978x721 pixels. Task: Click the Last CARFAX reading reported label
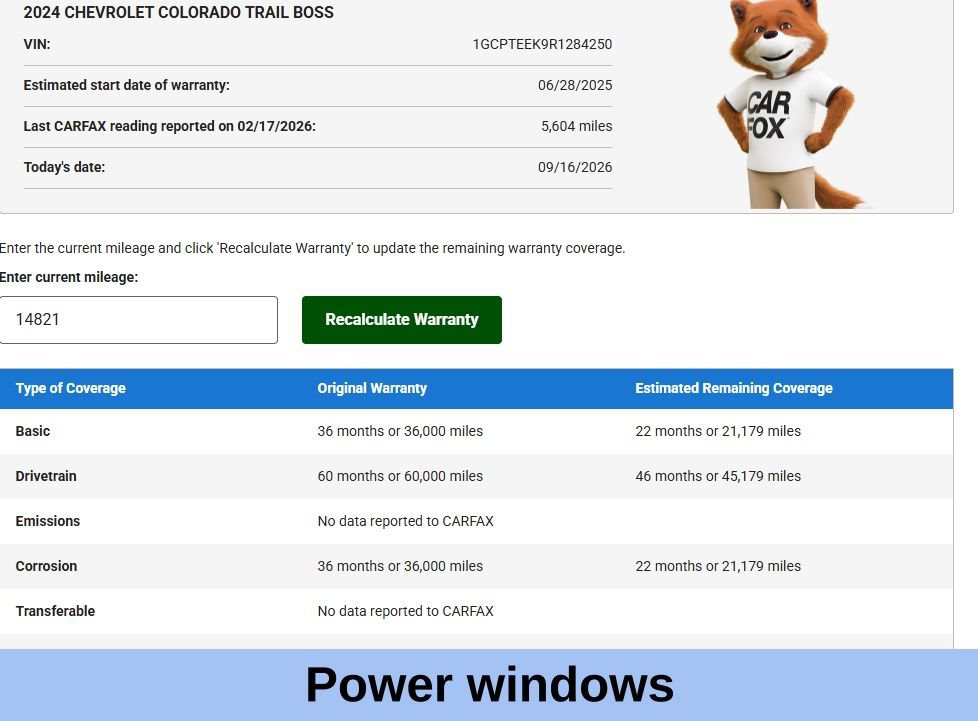point(170,126)
